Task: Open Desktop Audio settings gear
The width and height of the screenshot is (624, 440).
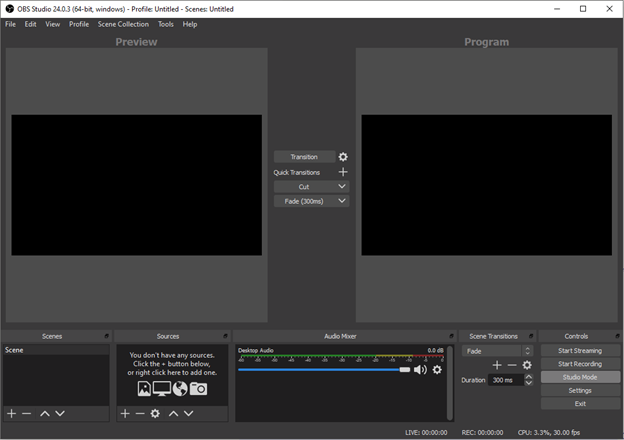Action: point(437,370)
